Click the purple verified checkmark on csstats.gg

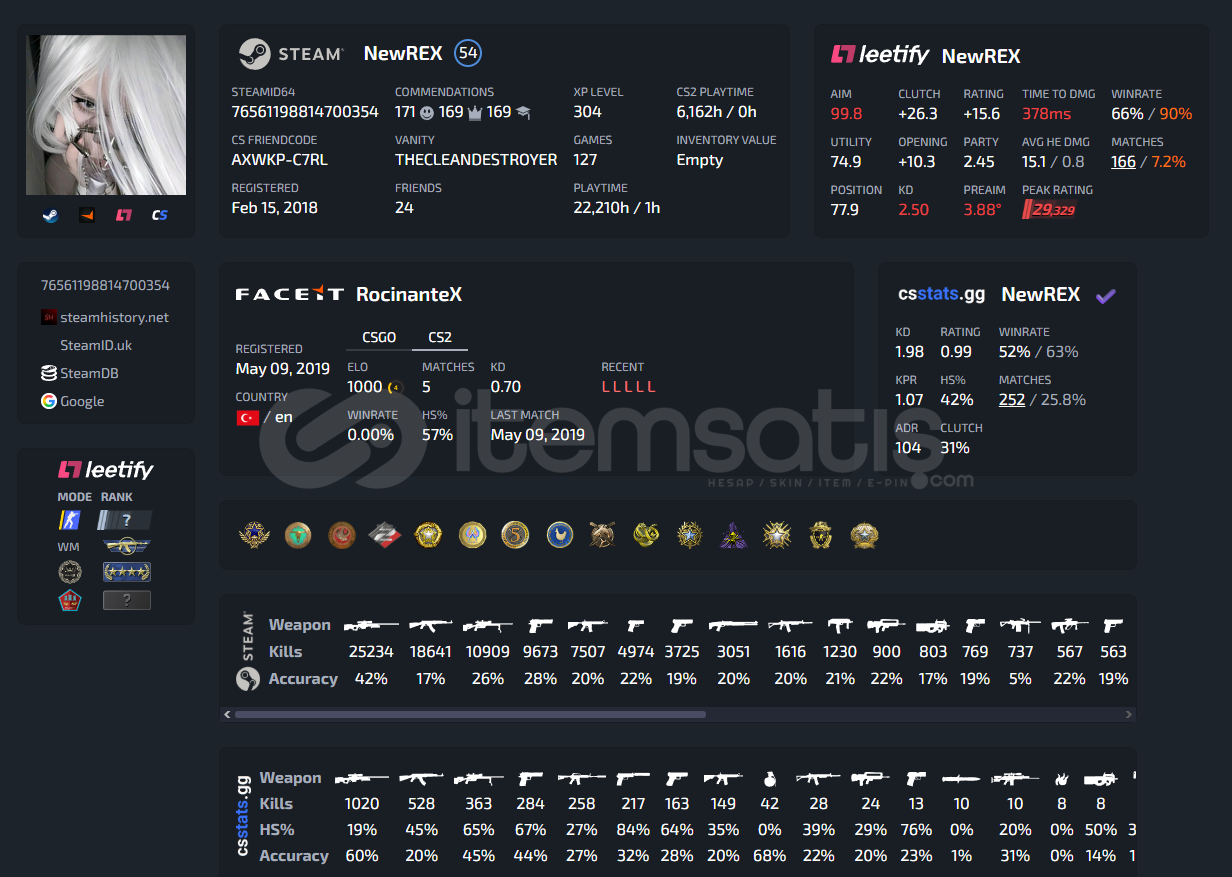point(1106,295)
